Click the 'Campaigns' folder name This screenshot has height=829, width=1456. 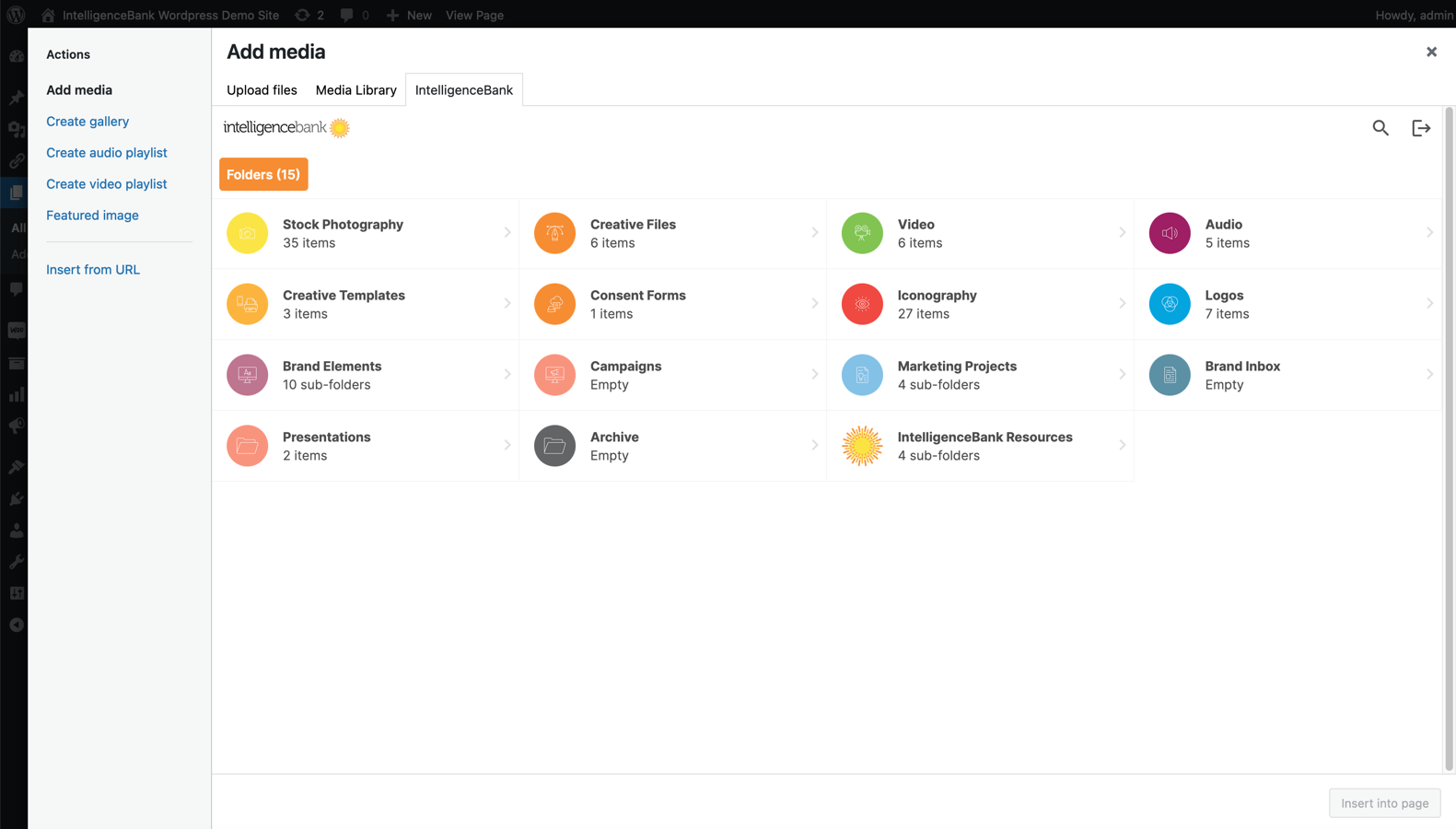tap(626, 367)
